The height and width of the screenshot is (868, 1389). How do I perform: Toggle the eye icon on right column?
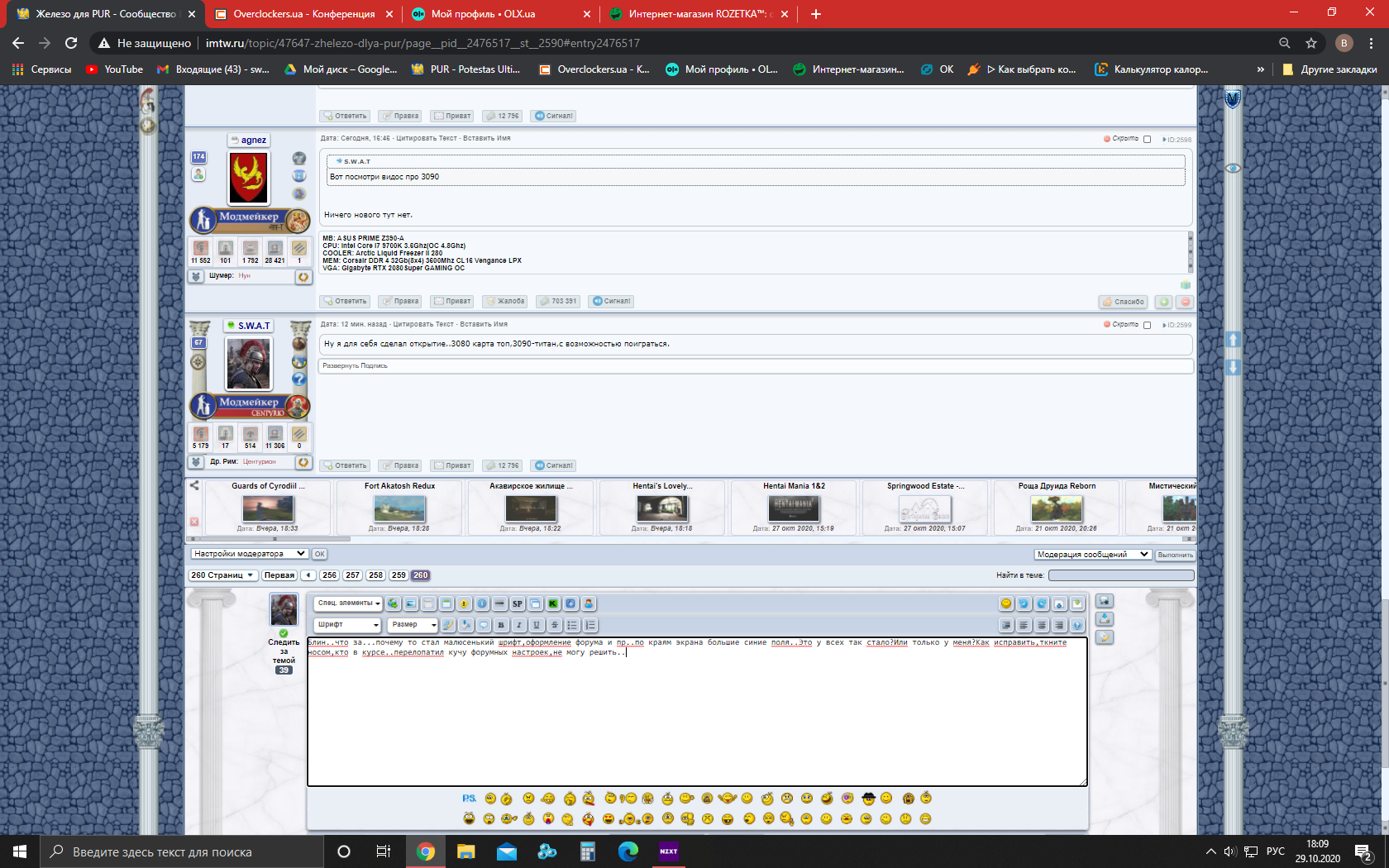coord(1233,168)
